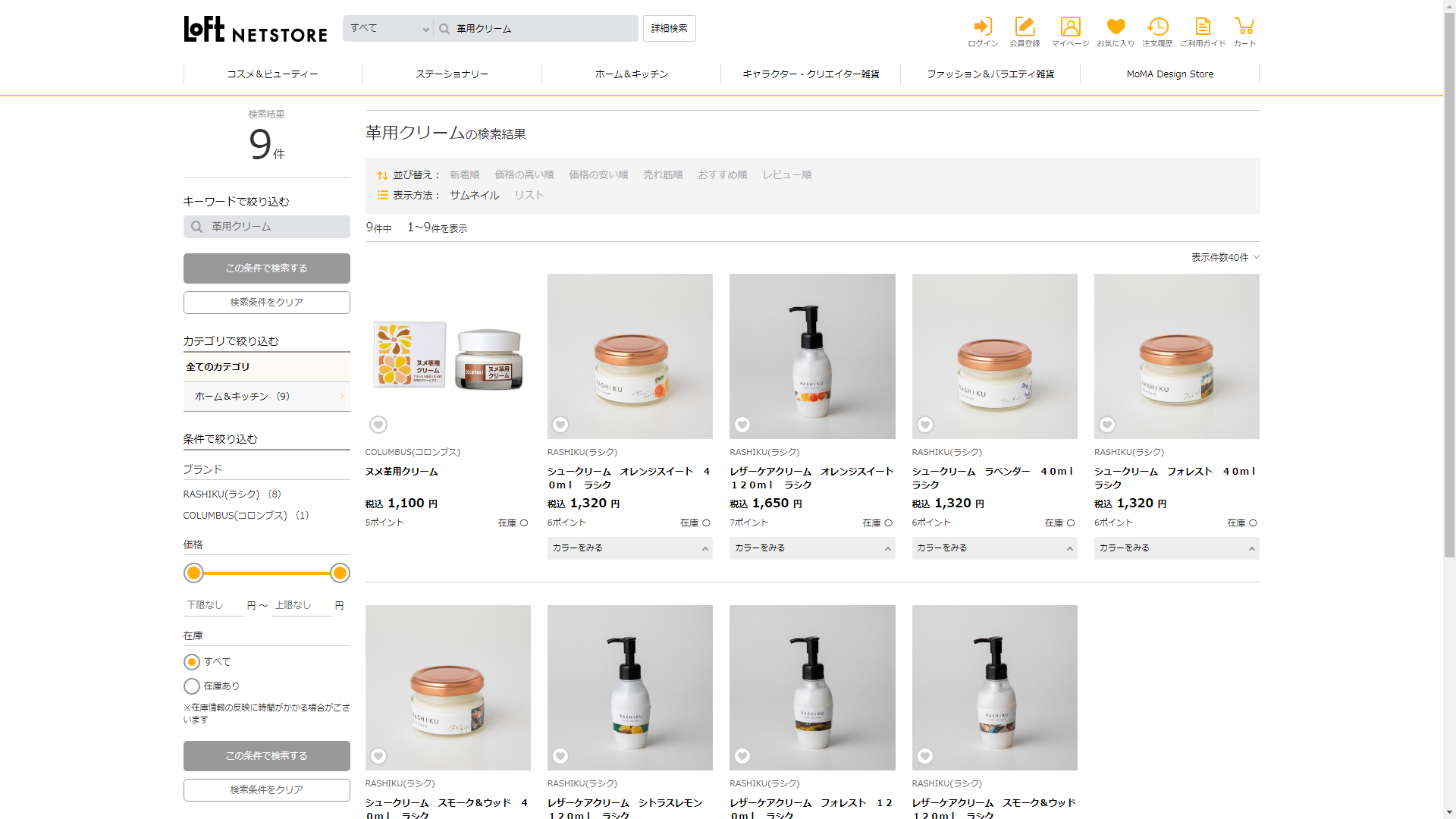Click the シュークリーム フォレスト product thumbnail
The image size is (1456, 819).
click(x=1176, y=356)
